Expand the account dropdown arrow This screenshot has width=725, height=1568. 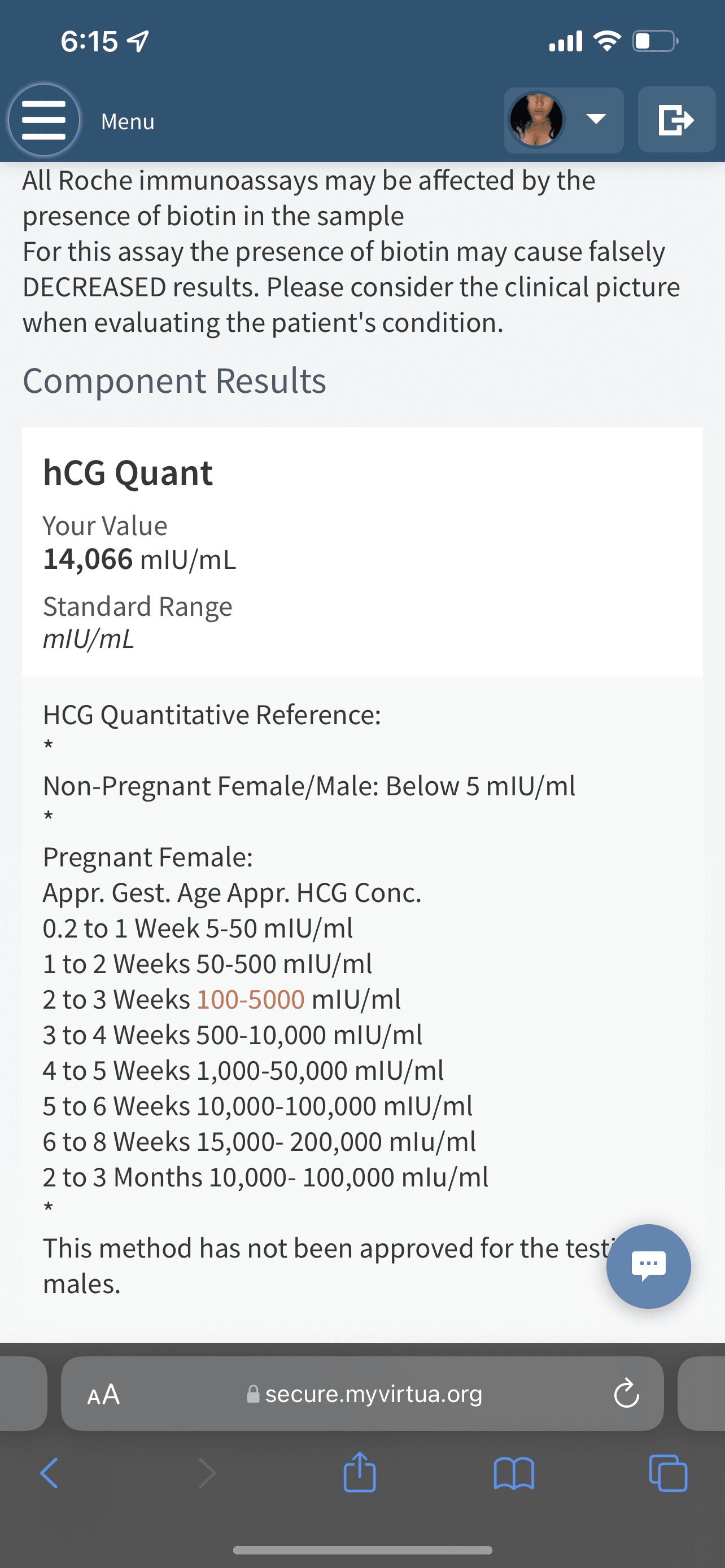click(x=596, y=119)
